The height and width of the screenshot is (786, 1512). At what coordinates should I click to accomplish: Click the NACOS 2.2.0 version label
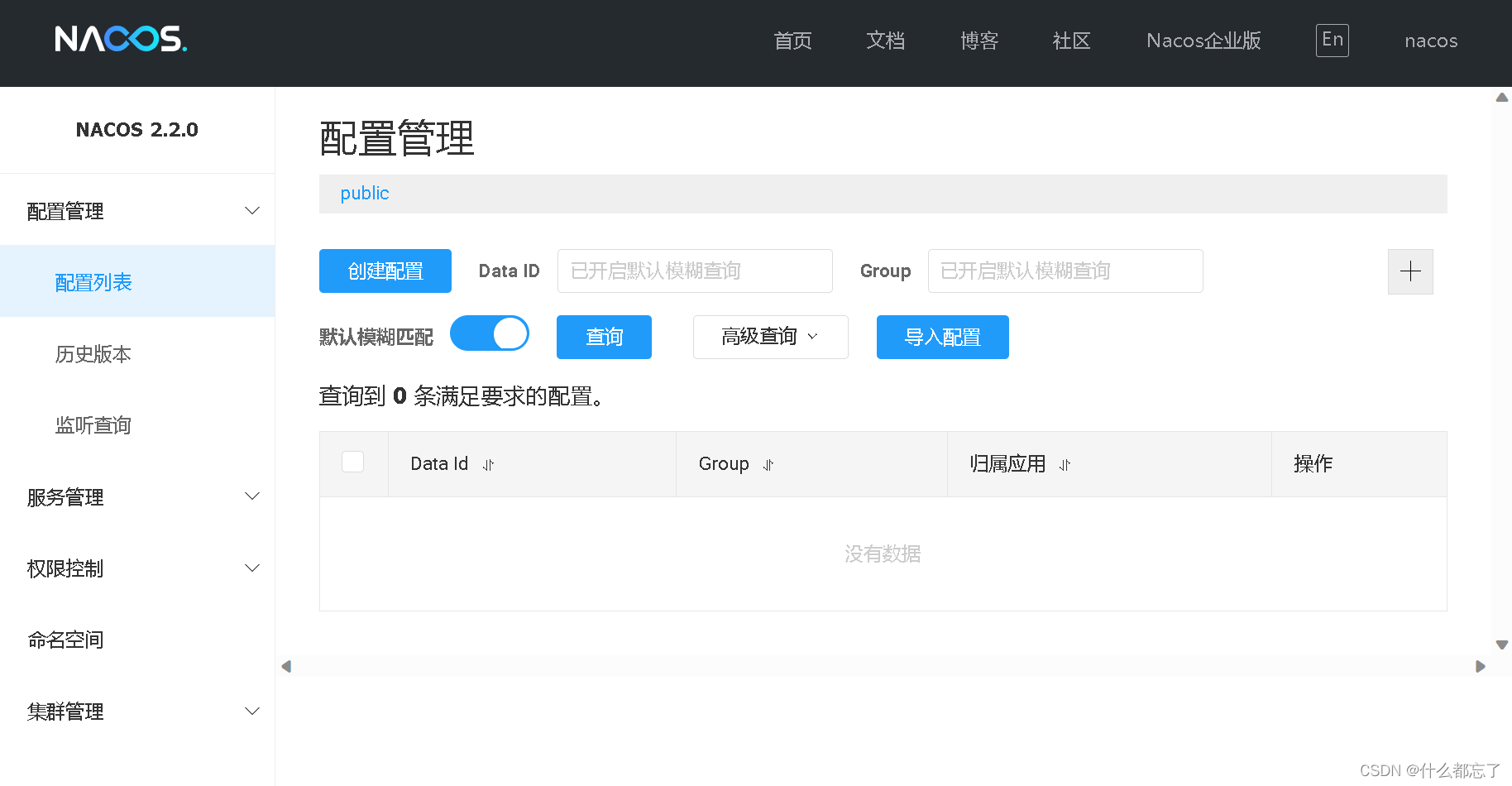(x=137, y=130)
